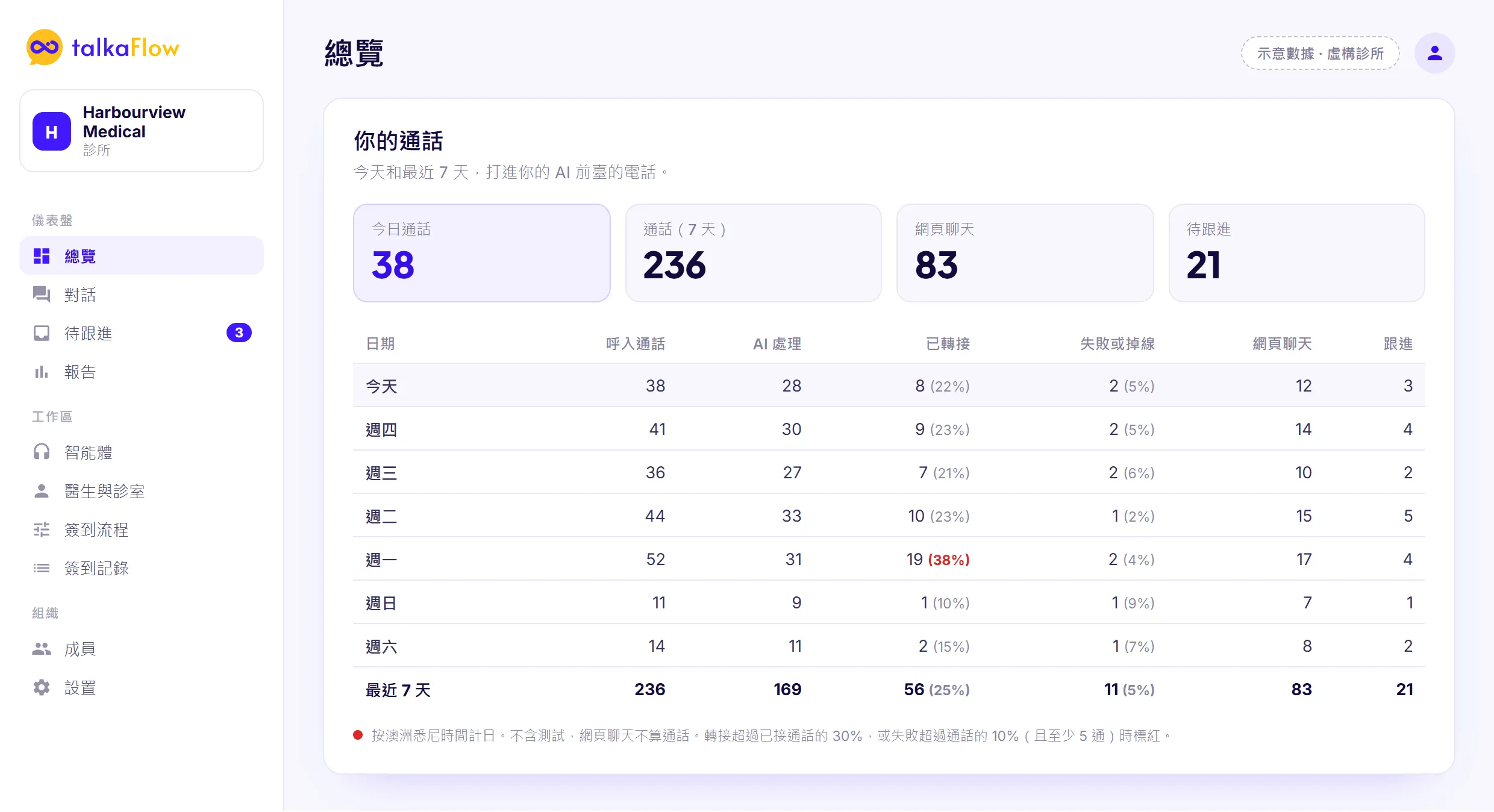The width and height of the screenshot is (1494, 812).
Task: Click the 設置 gear icon
Action: [42, 687]
